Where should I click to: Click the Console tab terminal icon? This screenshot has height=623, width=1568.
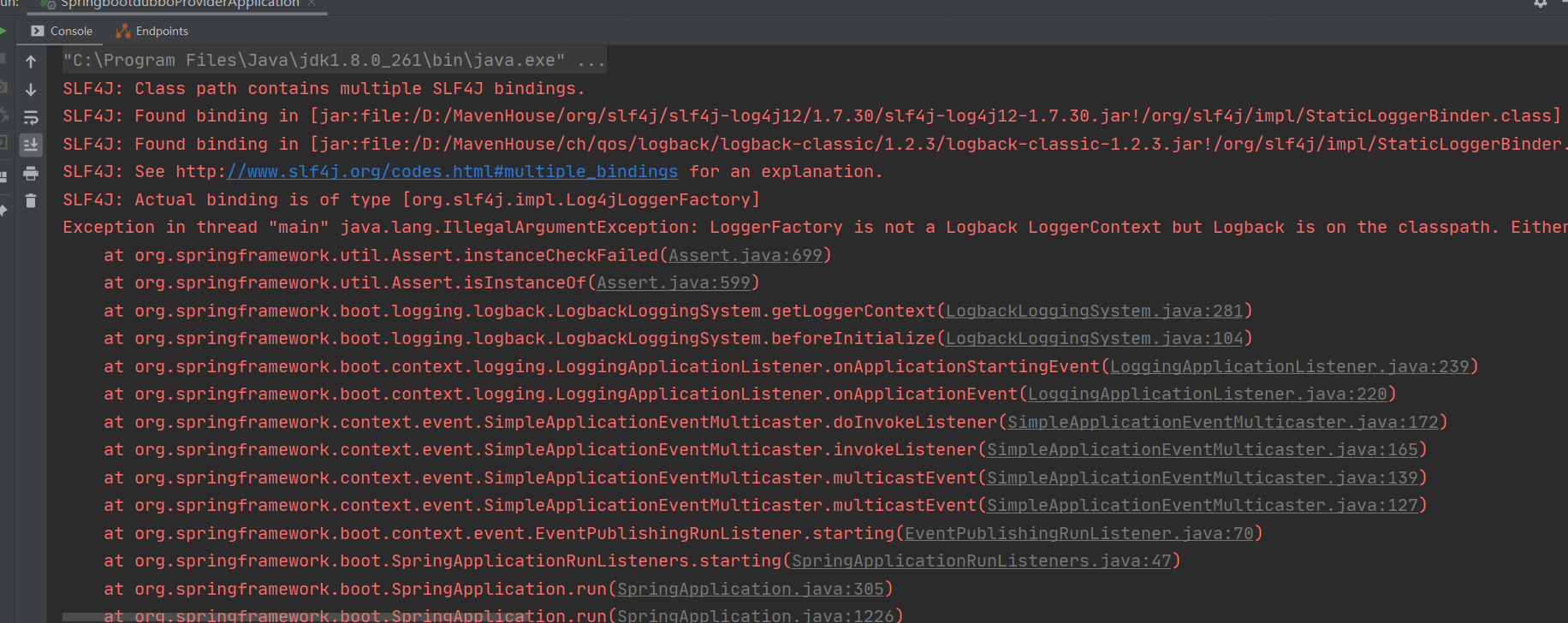coord(38,31)
